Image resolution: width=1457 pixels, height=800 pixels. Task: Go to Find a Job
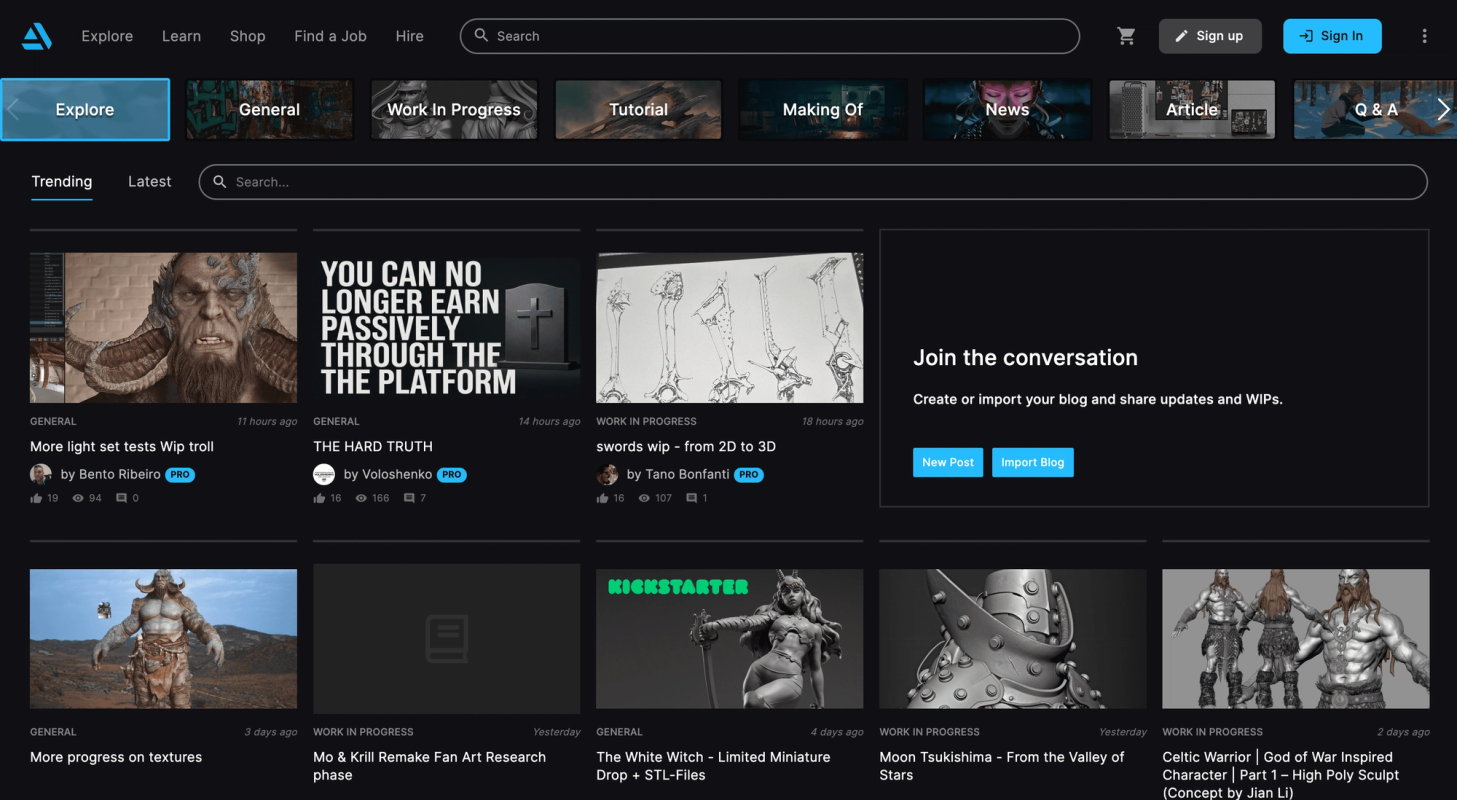click(330, 36)
